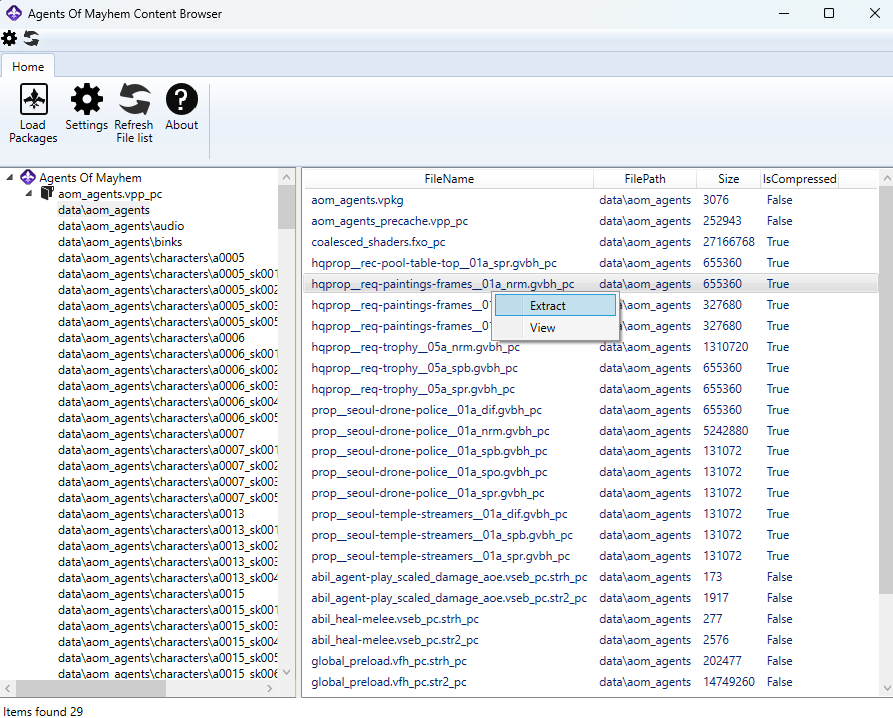This screenshot has width=893, height=718.
Task: Select the Agents Of Mayhem root label
Action: 90,178
